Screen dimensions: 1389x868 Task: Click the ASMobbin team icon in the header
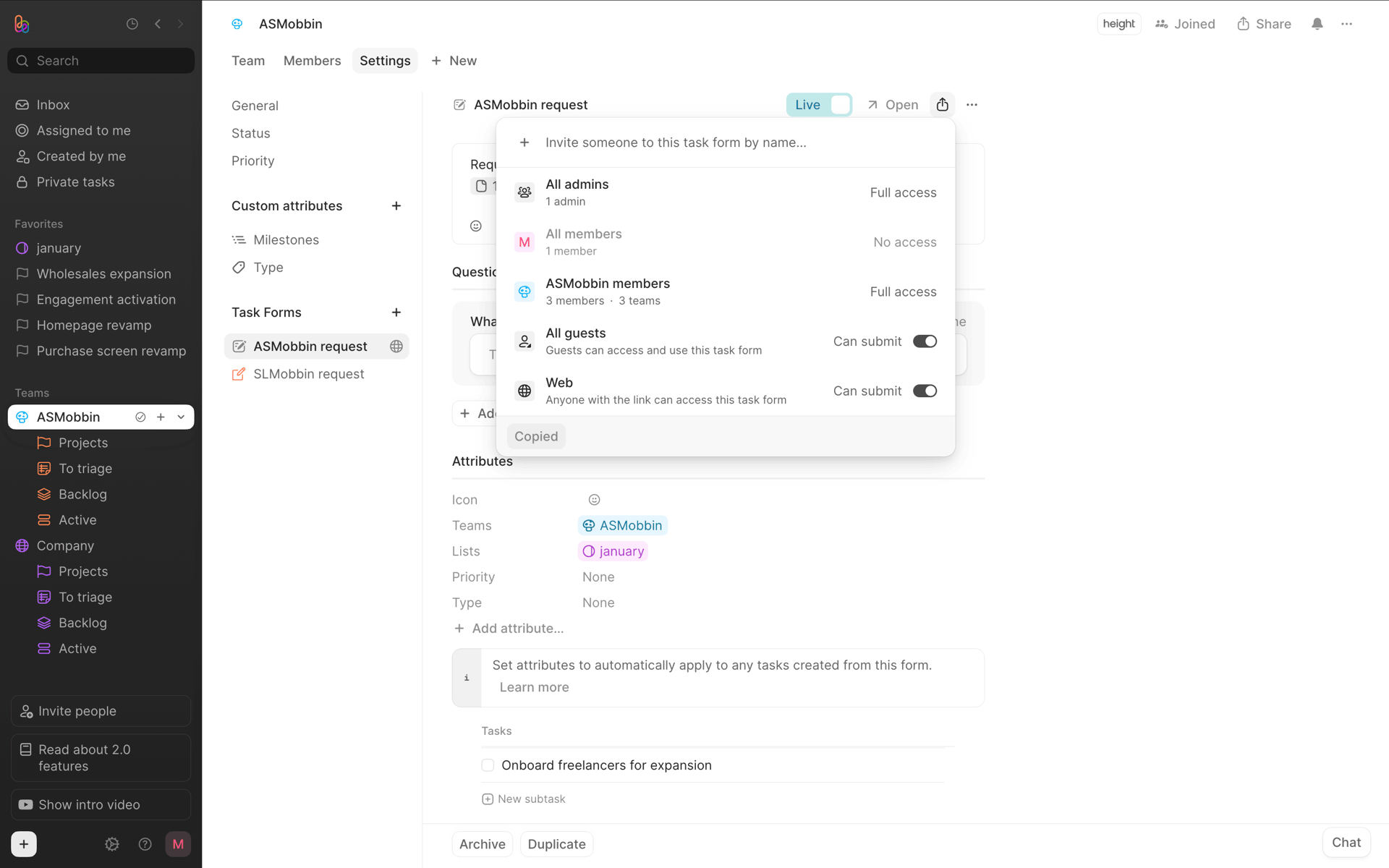pos(237,24)
